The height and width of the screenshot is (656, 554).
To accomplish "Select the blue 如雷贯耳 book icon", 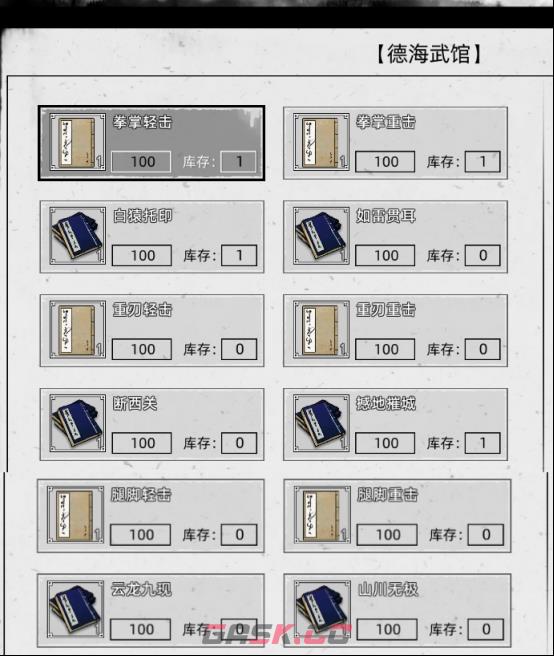I will click(x=321, y=236).
